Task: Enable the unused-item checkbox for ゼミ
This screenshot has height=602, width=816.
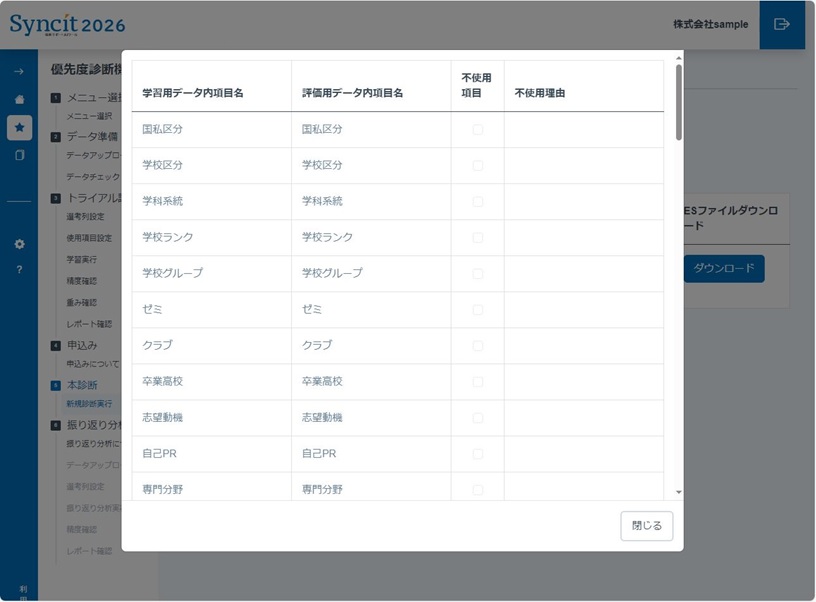Action: [478, 309]
